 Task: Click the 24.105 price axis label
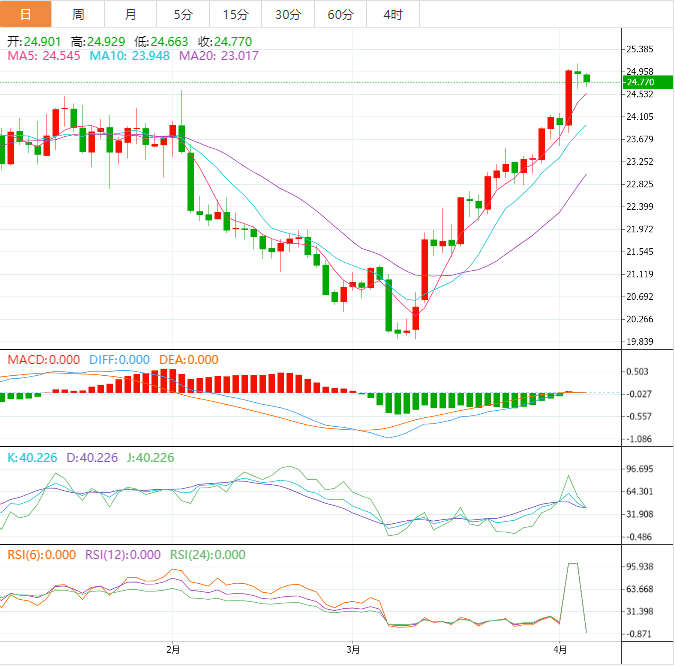640,117
